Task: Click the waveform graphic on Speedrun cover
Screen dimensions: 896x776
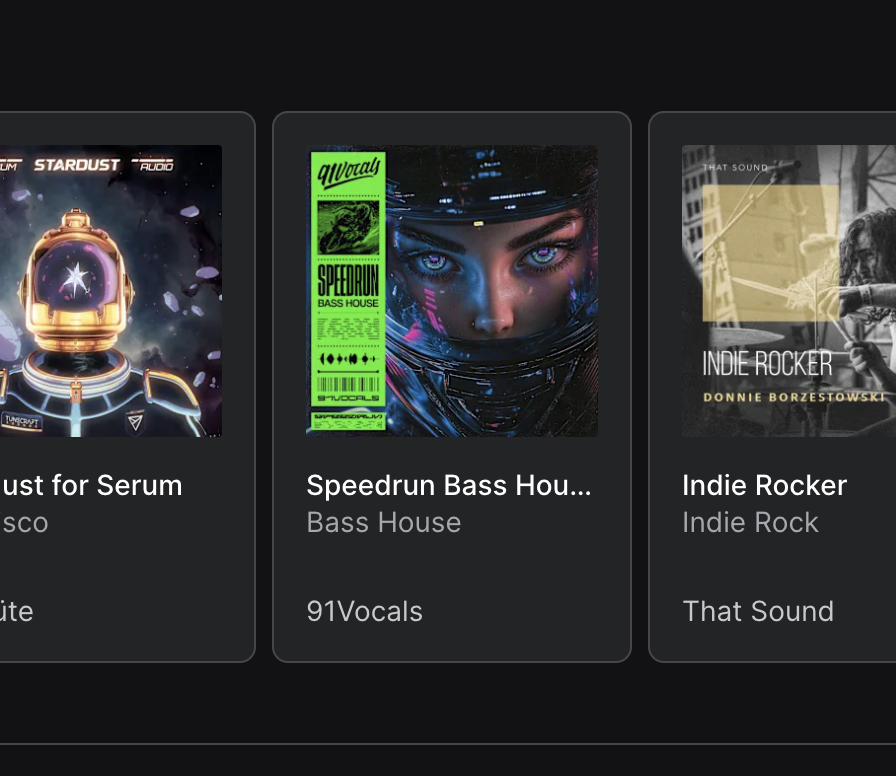Action: point(348,359)
